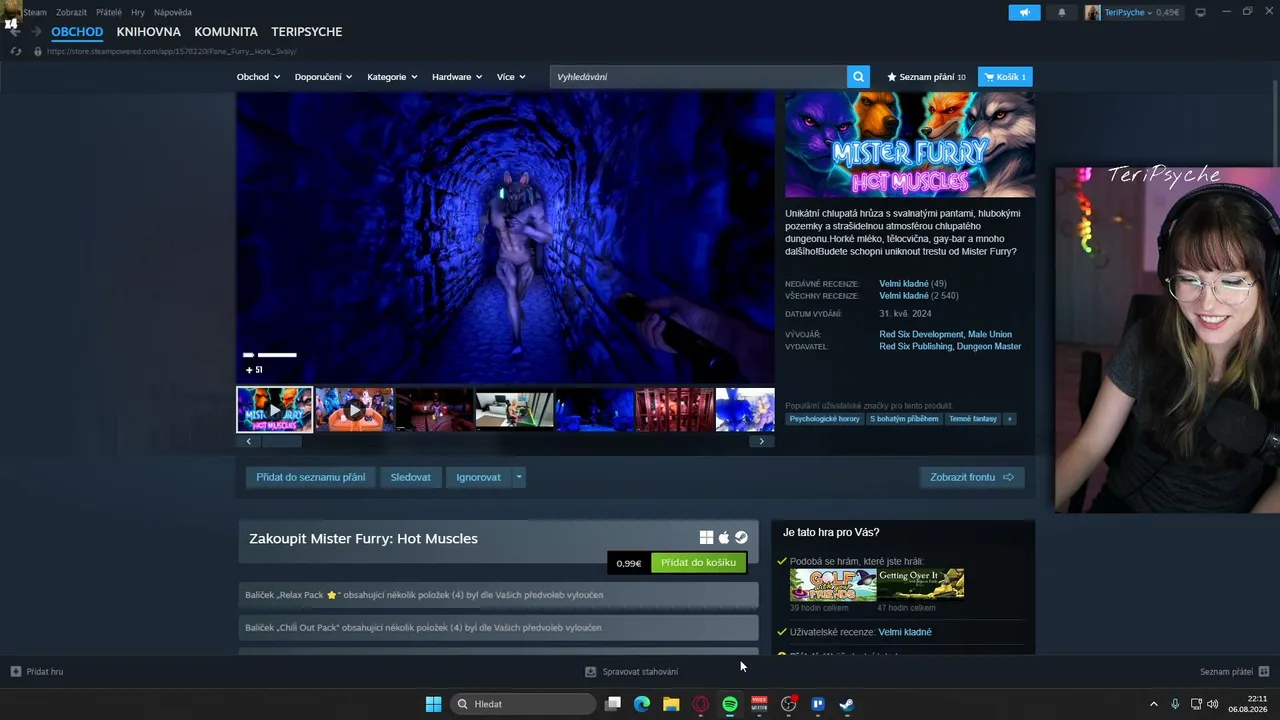Click the Vyhledávání search field
Viewport: 1280px width, 720px height.
(698, 77)
